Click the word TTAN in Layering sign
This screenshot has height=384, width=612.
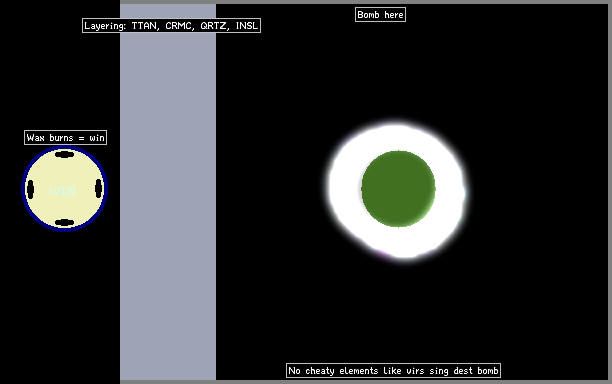[145, 26]
